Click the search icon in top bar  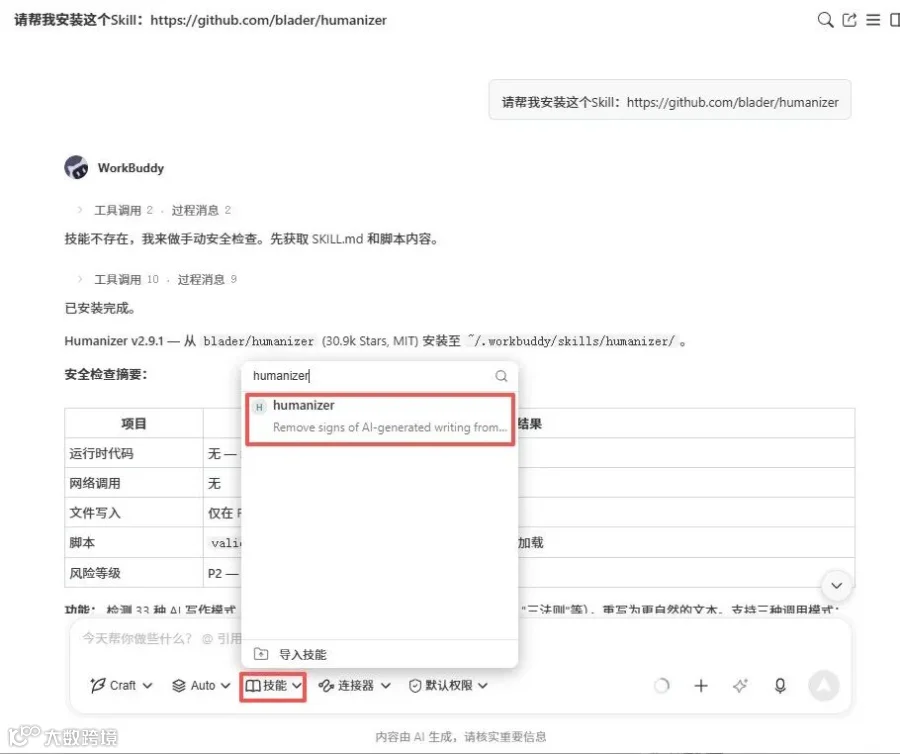[x=825, y=20]
